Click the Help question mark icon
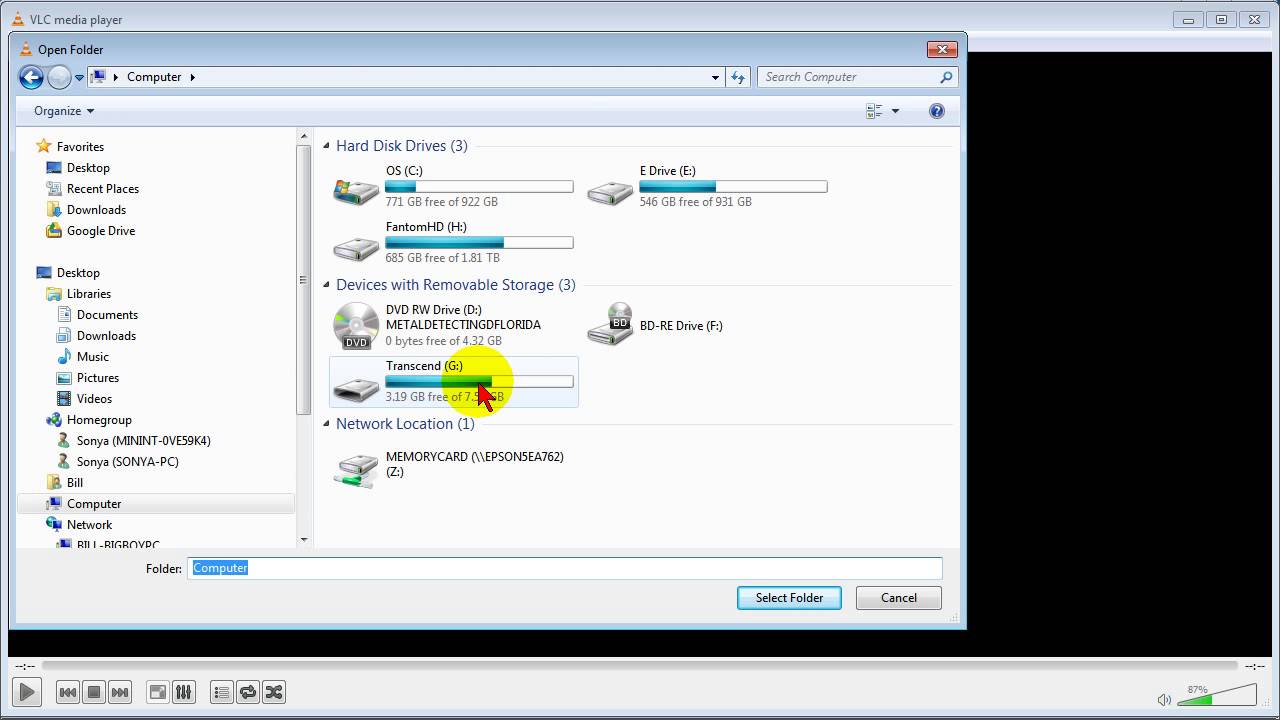 pyautogui.click(x=936, y=110)
